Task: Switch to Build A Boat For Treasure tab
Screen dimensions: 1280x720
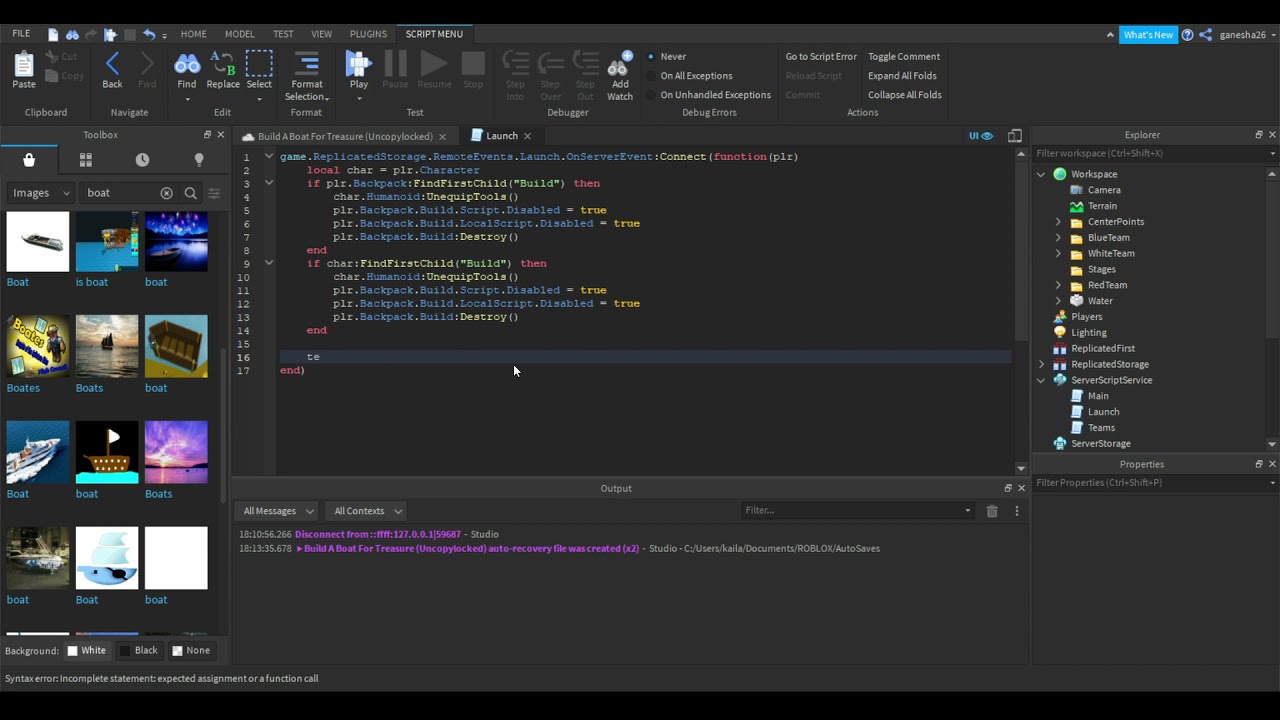Action: 344,136
